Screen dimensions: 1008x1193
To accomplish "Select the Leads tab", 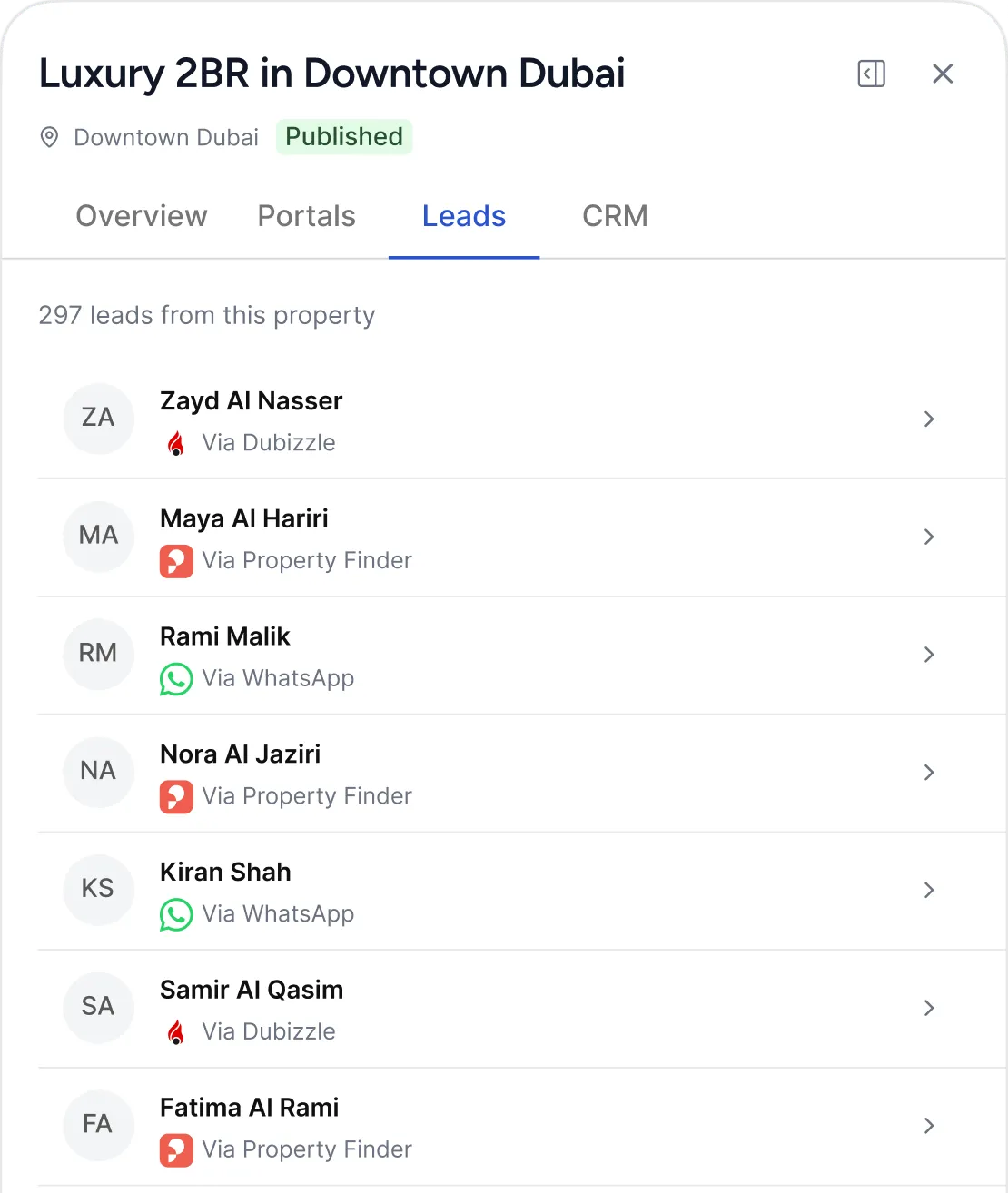I will [x=464, y=216].
